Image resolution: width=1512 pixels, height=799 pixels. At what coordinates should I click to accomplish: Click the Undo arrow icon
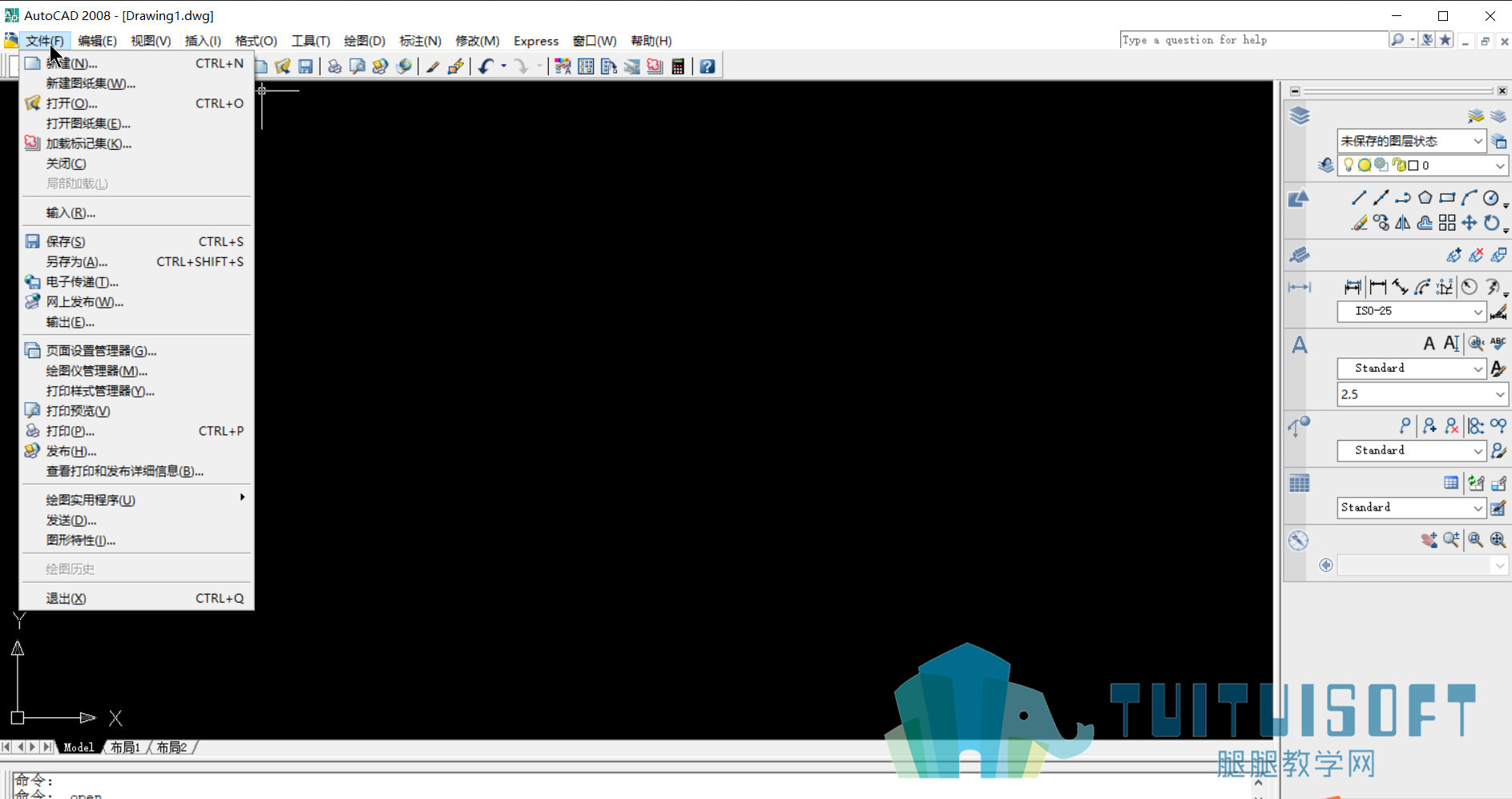click(x=486, y=67)
